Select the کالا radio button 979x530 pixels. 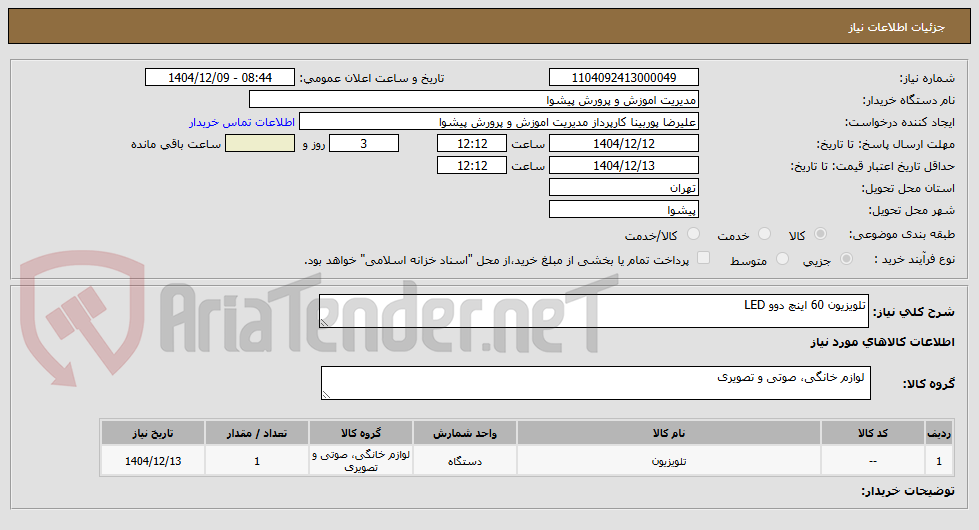click(x=820, y=234)
